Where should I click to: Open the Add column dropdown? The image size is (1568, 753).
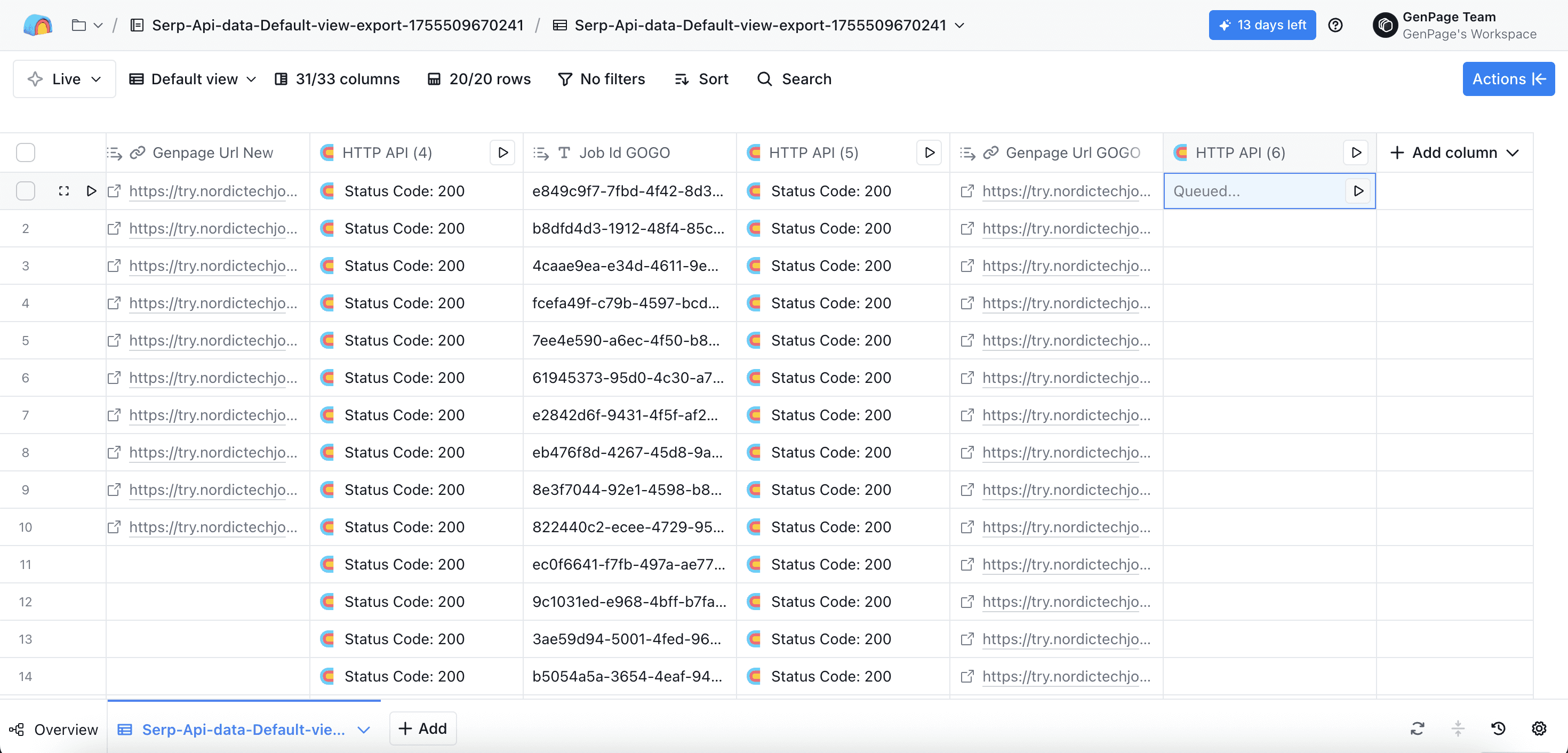(x=1454, y=153)
